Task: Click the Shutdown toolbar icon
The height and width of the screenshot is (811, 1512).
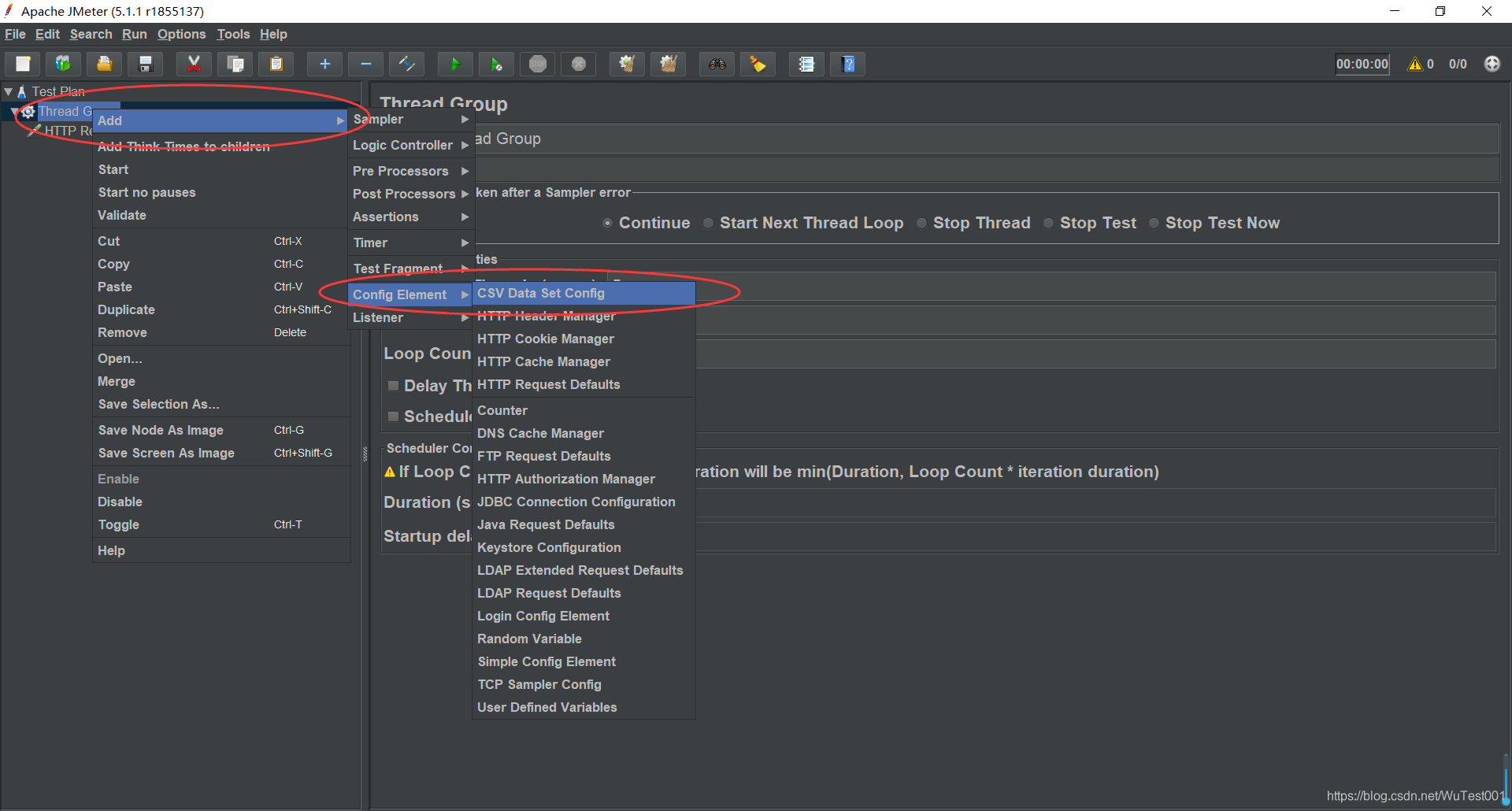Action: coord(579,64)
